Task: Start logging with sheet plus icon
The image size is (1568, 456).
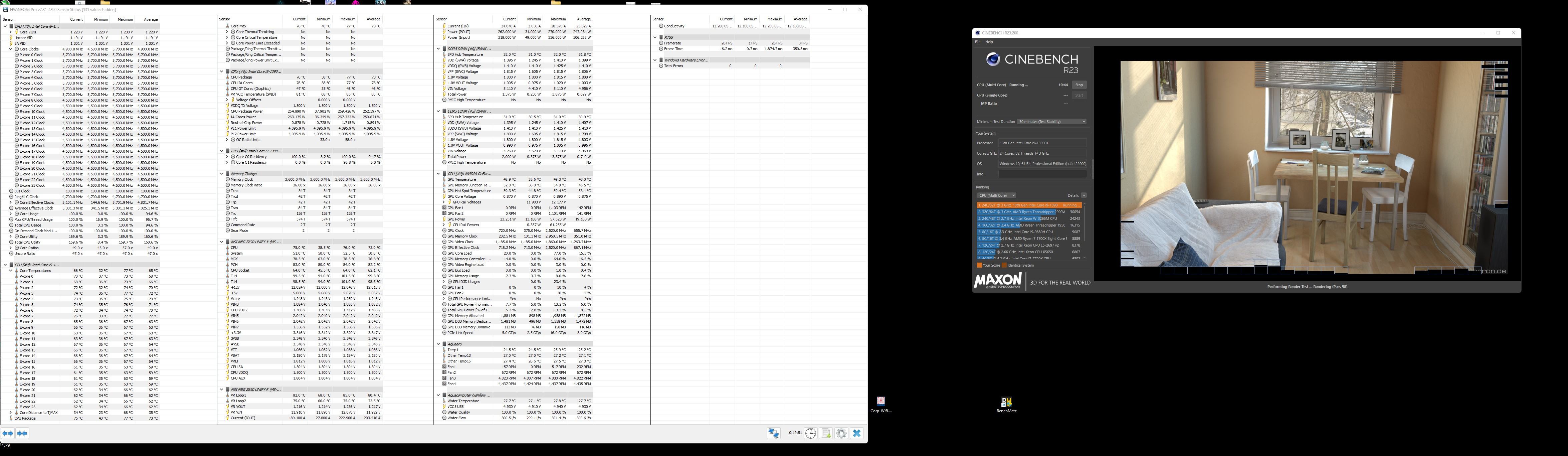Action: [826, 434]
